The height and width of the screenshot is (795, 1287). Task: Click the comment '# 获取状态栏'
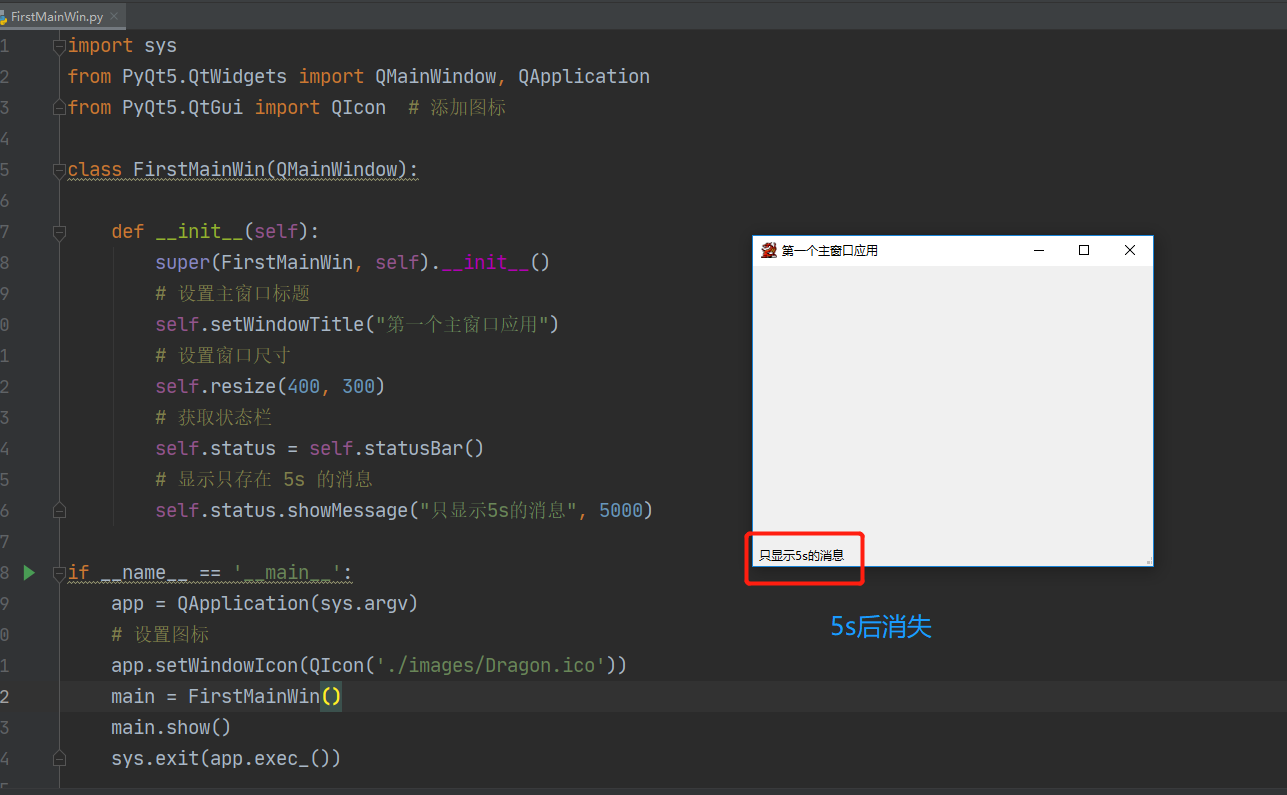click(x=214, y=418)
